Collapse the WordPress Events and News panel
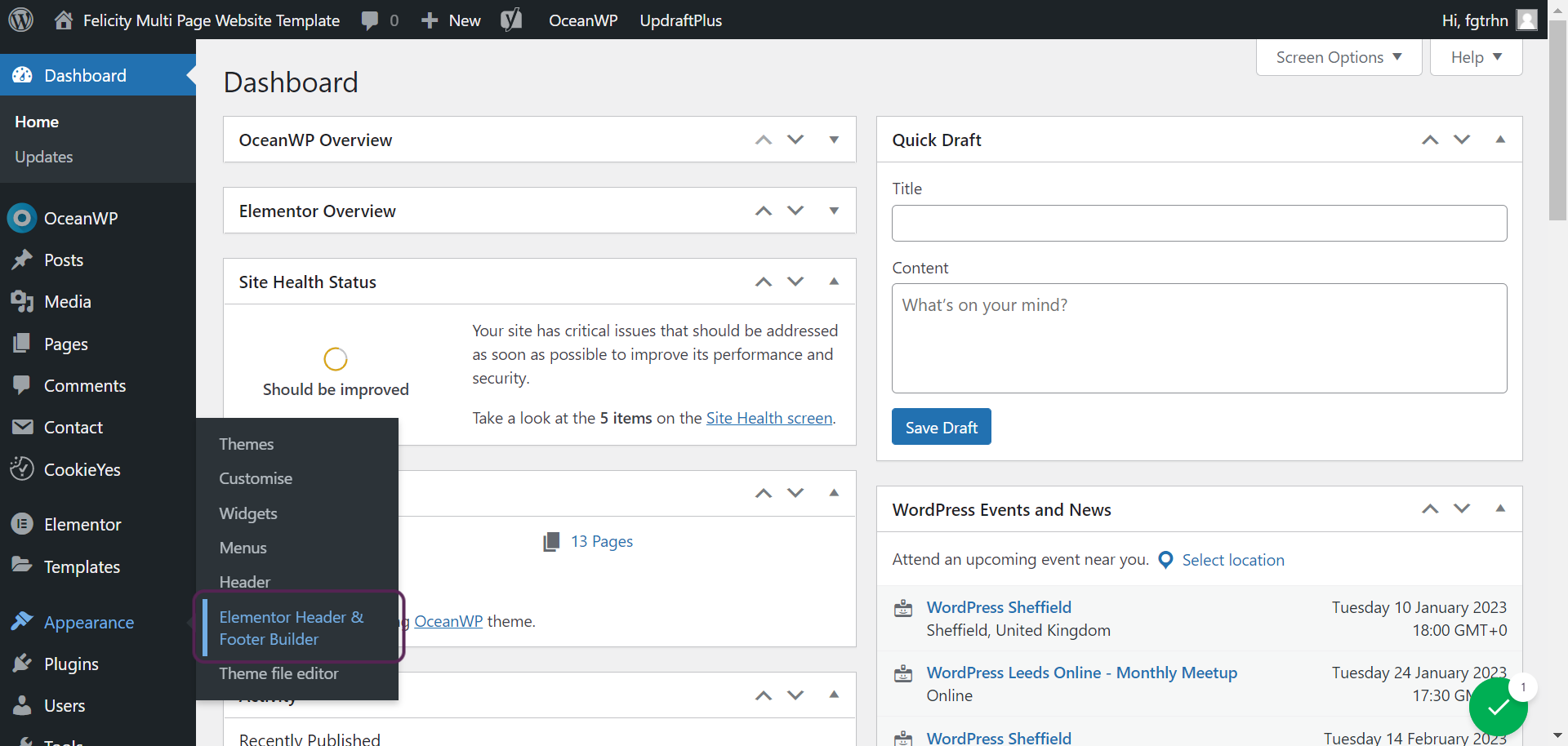The width and height of the screenshot is (1568, 746). pyautogui.click(x=1500, y=508)
